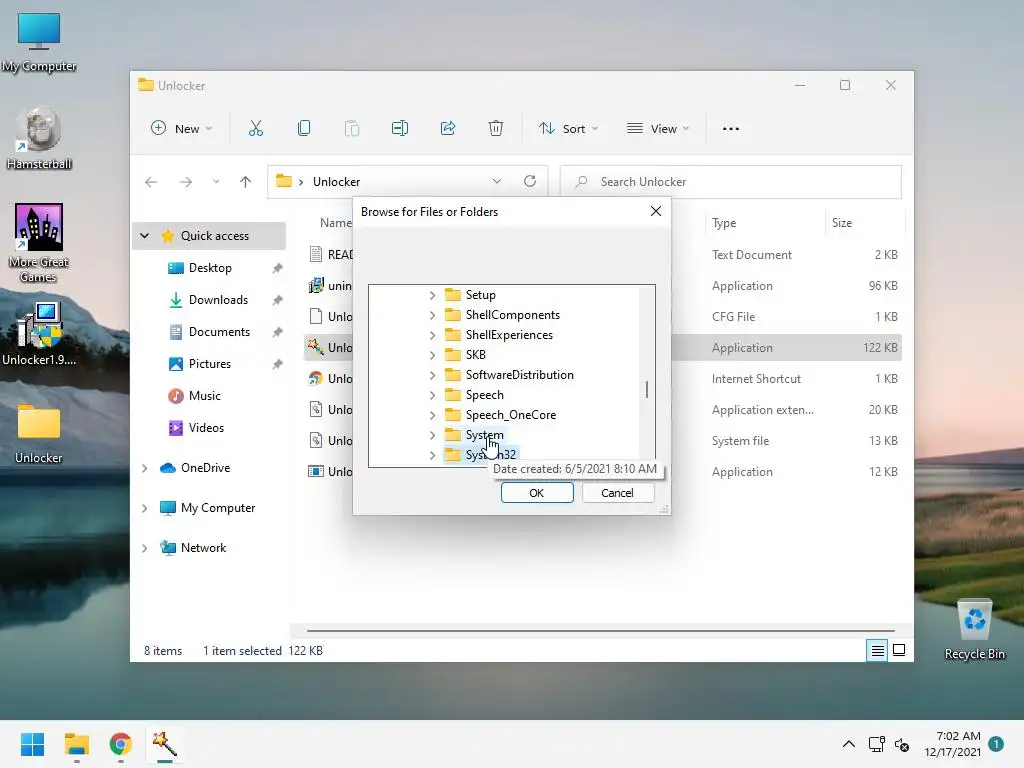Screen dimensions: 1024x768
Task: Click the volume muted tray icon
Action: click(x=902, y=744)
